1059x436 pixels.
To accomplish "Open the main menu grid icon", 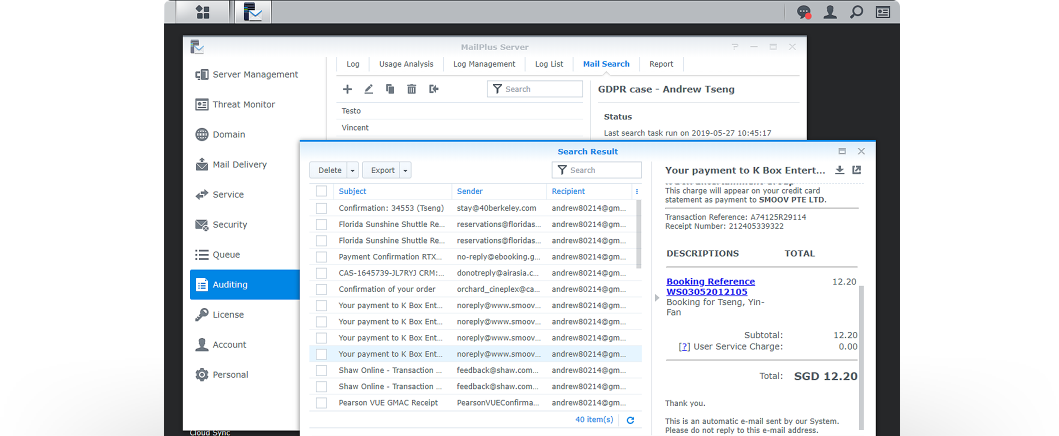I will tap(203, 12).
